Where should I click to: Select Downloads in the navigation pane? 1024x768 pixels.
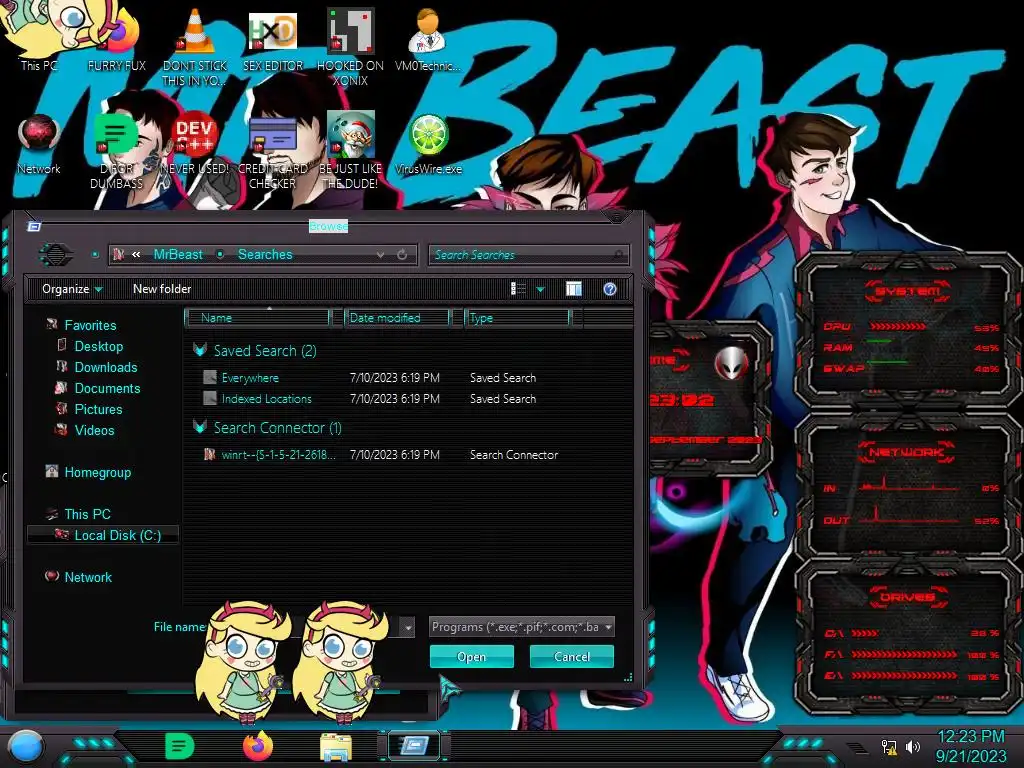click(106, 367)
